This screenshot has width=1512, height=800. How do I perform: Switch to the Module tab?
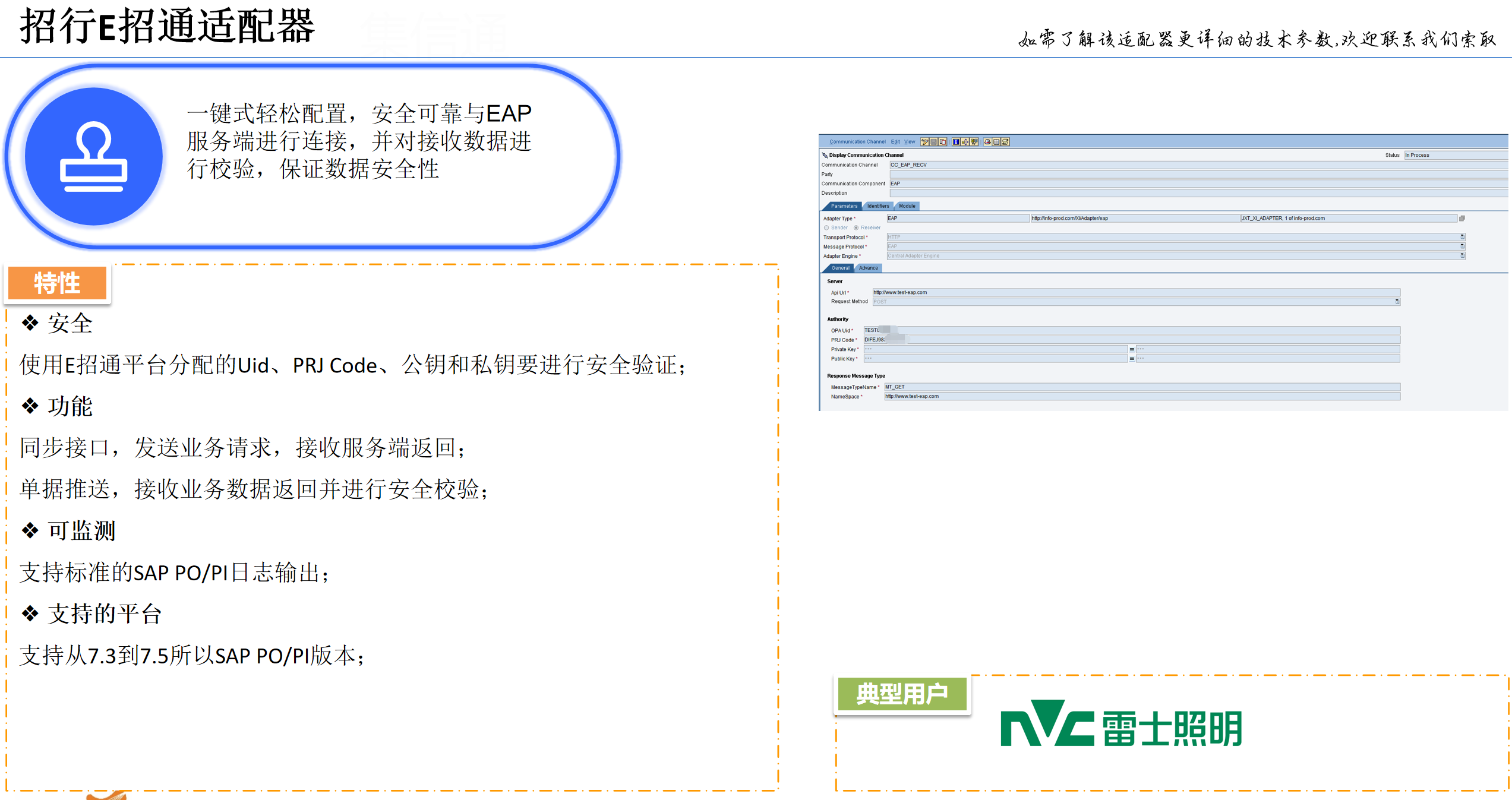pos(907,206)
